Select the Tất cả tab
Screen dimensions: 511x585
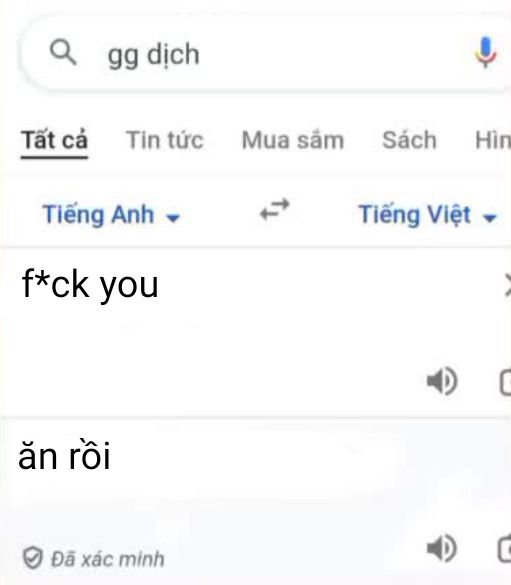[54, 140]
